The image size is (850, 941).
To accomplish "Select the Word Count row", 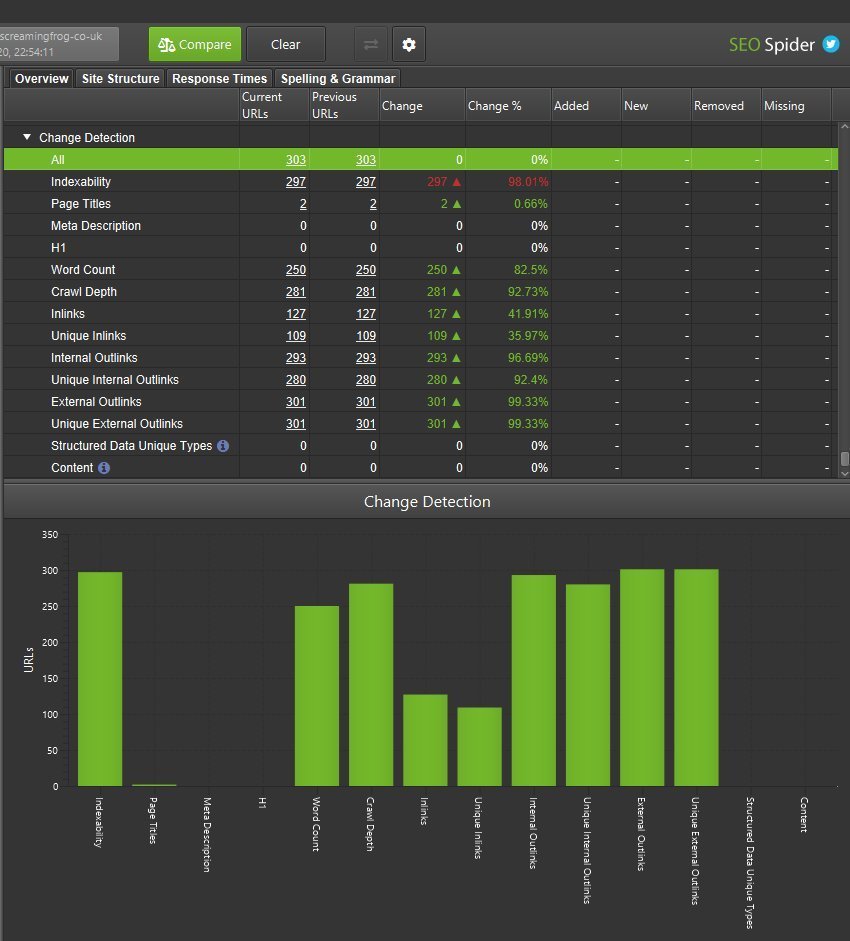I will coord(83,269).
